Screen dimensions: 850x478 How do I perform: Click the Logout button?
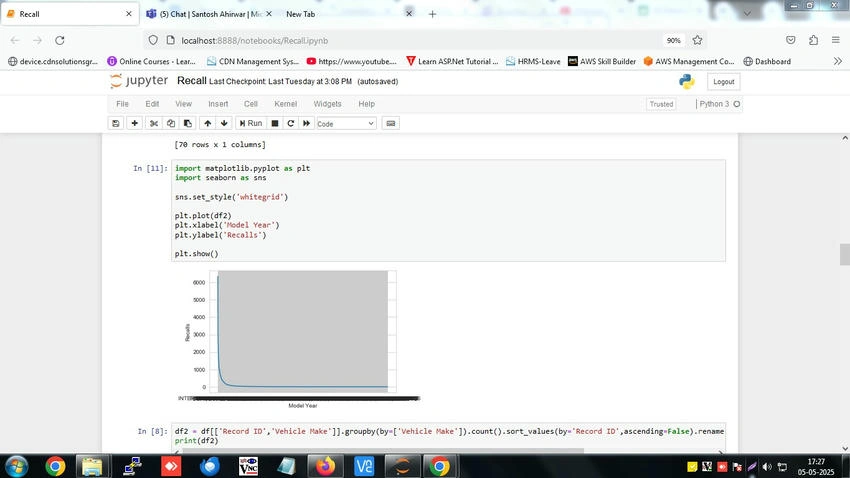click(x=723, y=82)
